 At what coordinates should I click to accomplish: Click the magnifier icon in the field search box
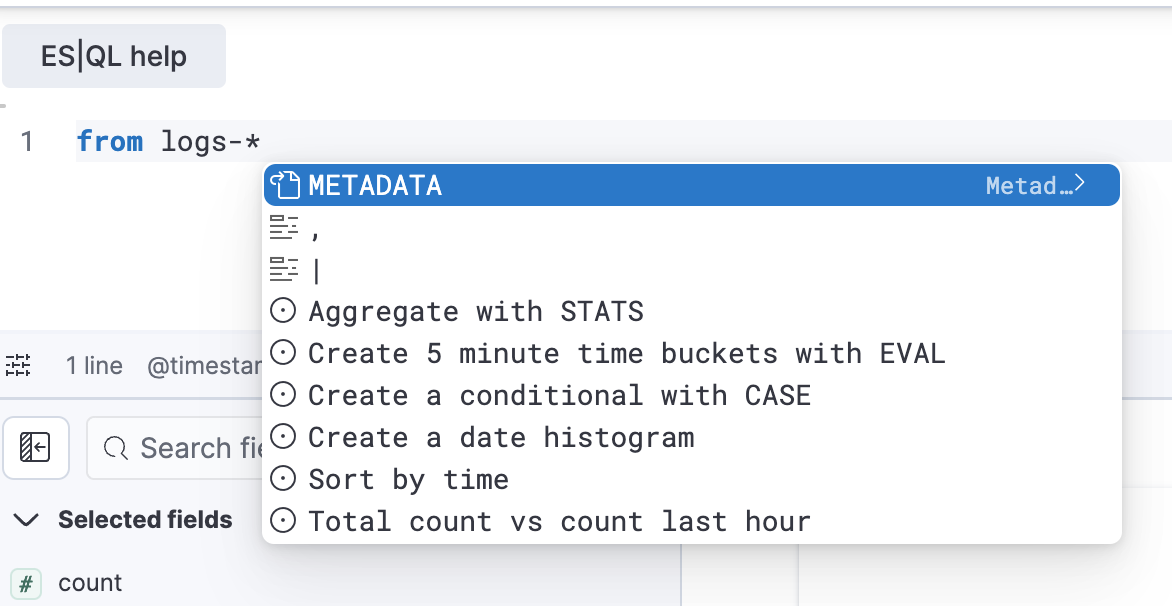116,448
